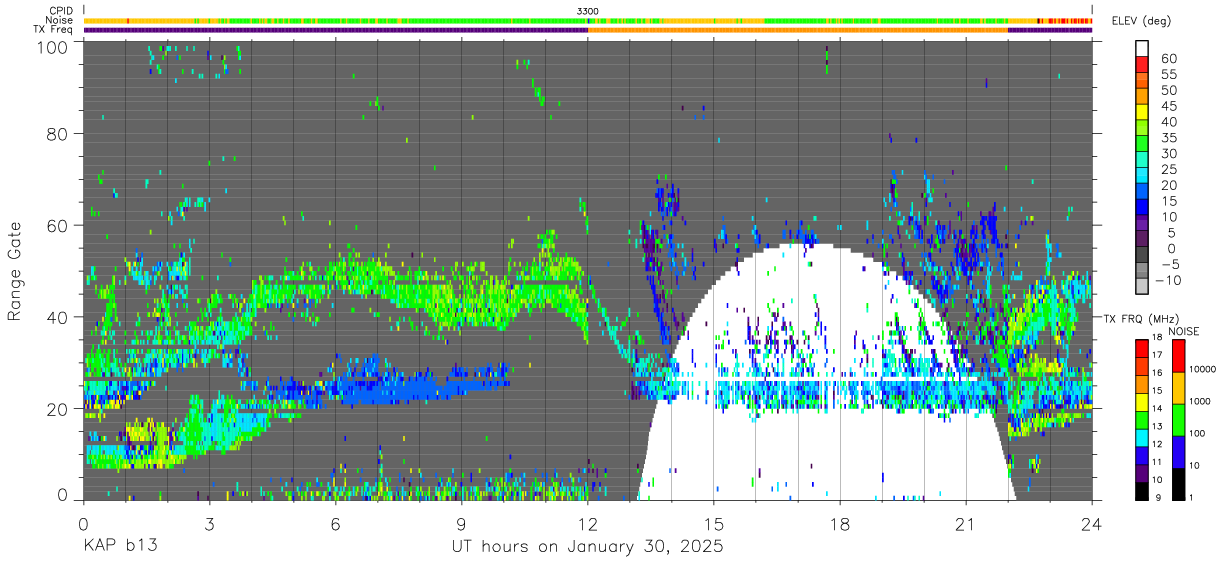
Task: Click the 80 tick on Range Gate axis
Action: 58,133
